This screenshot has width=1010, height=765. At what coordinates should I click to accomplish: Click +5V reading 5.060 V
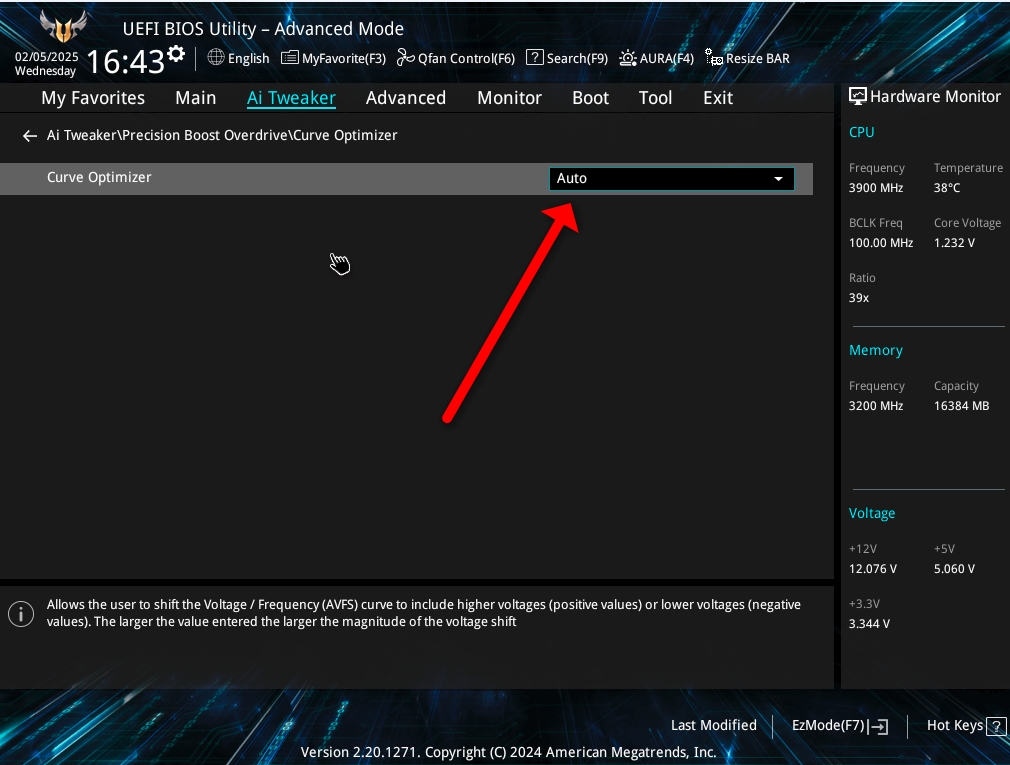[955, 569]
